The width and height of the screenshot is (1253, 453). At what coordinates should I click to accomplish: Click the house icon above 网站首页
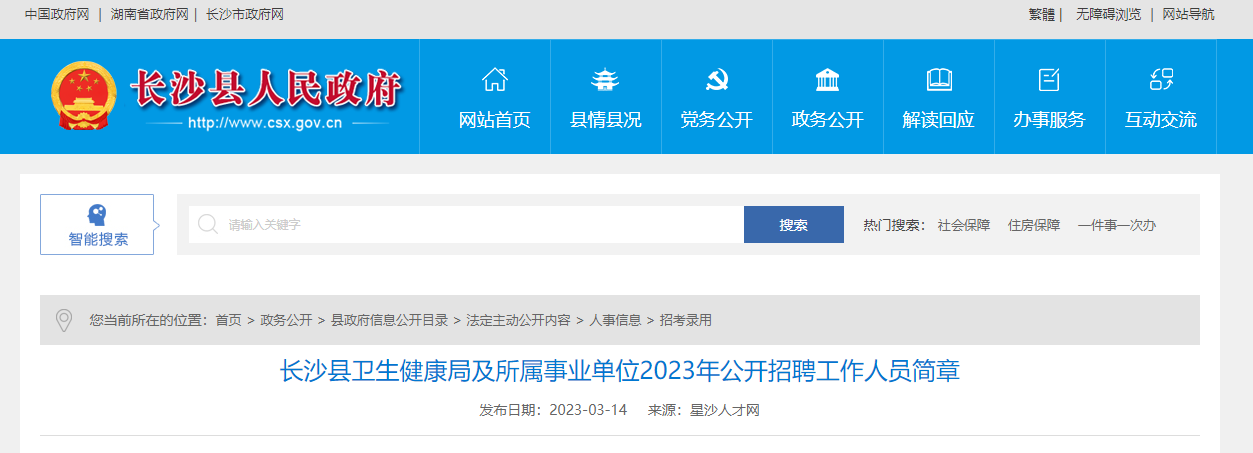click(494, 79)
